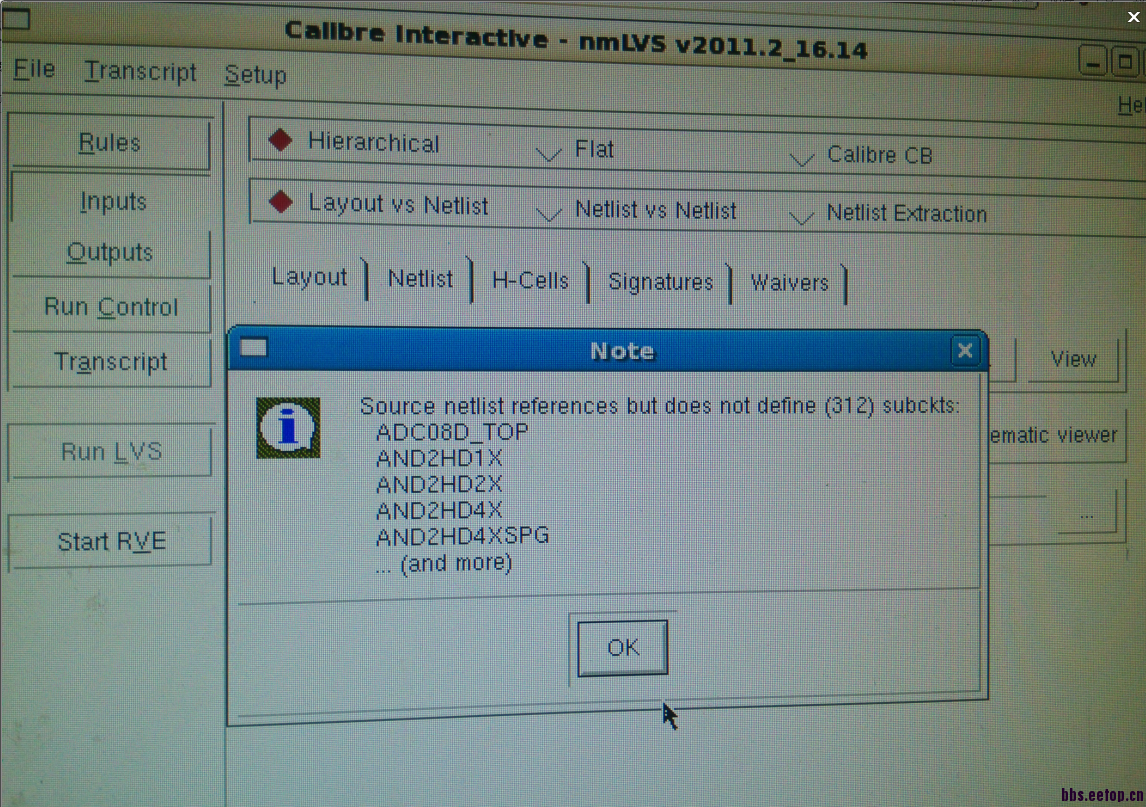Close the Note dialog with X
Viewport: 1146px width, 807px height.
[965, 351]
